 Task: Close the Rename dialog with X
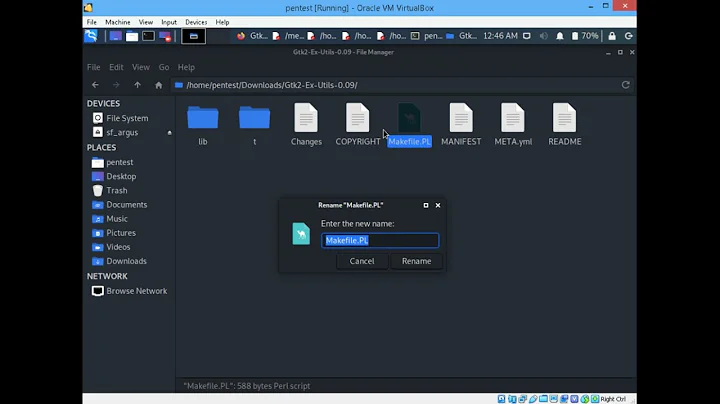438,205
